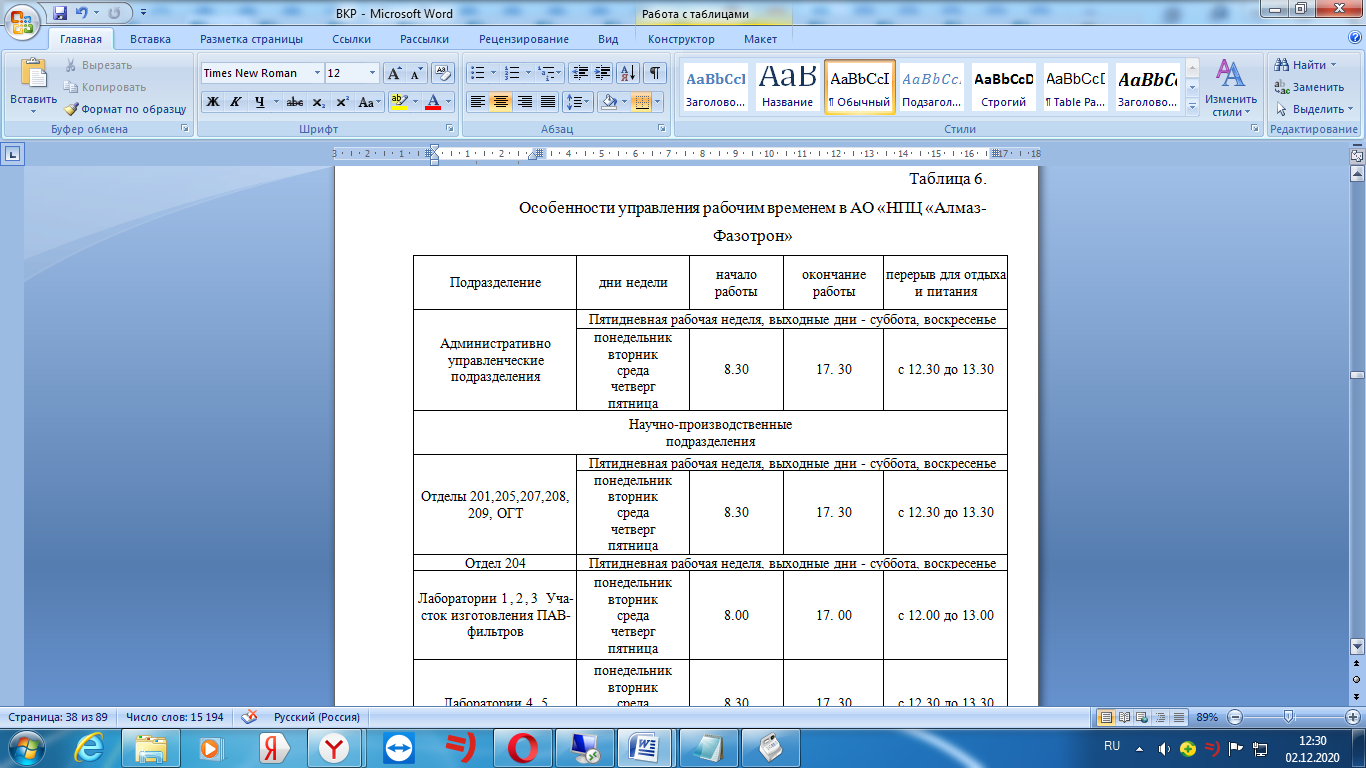Screen dimensions: 1366x768
Task: Open Internet Explorer from the taskbar
Action: (x=88, y=747)
